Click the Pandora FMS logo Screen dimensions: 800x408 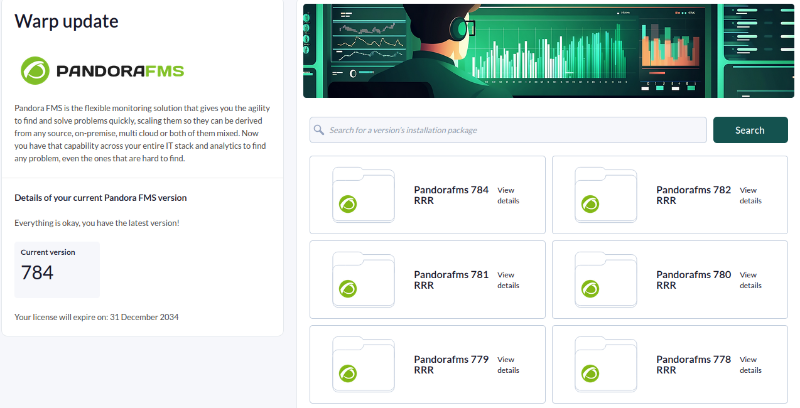click(x=102, y=70)
